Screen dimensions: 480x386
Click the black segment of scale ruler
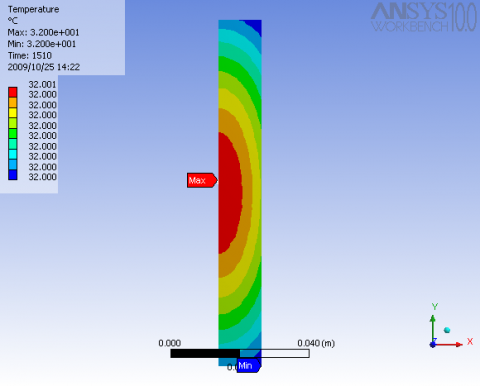[x=205, y=353]
